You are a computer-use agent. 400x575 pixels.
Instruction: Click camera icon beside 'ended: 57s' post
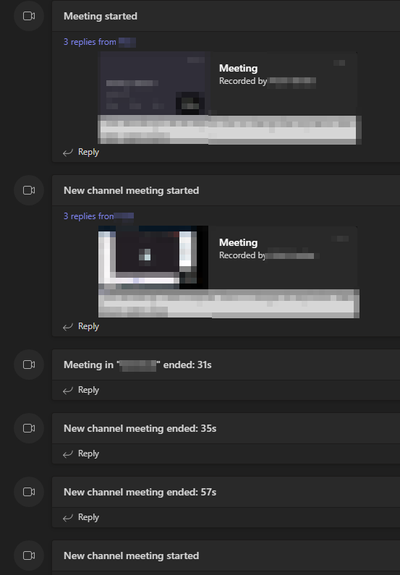pos(29,492)
